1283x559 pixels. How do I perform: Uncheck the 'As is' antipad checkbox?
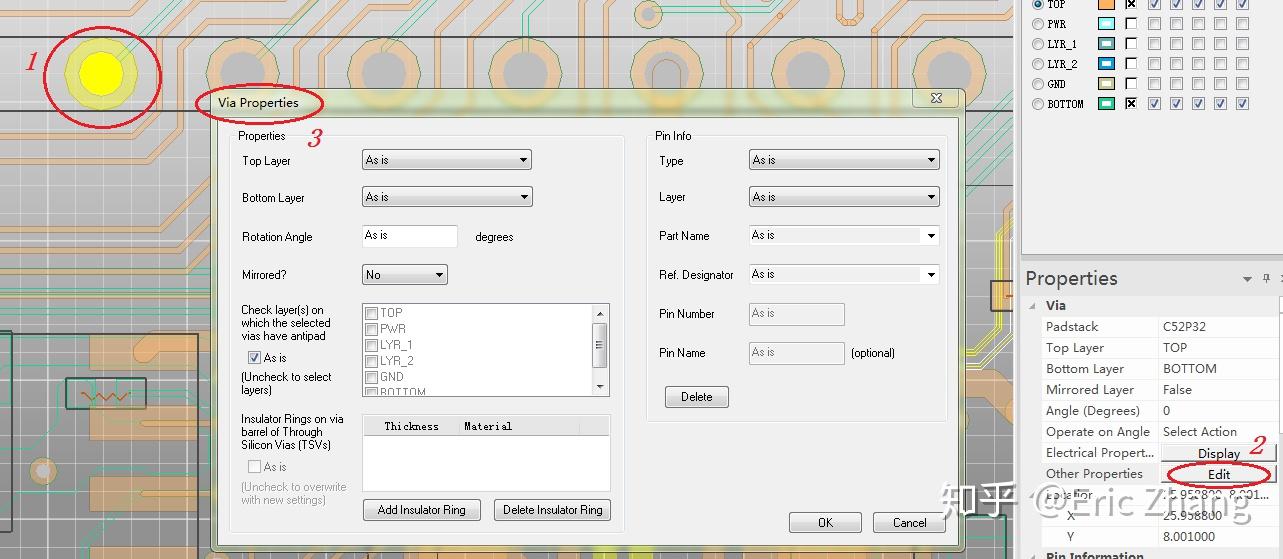(254, 358)
